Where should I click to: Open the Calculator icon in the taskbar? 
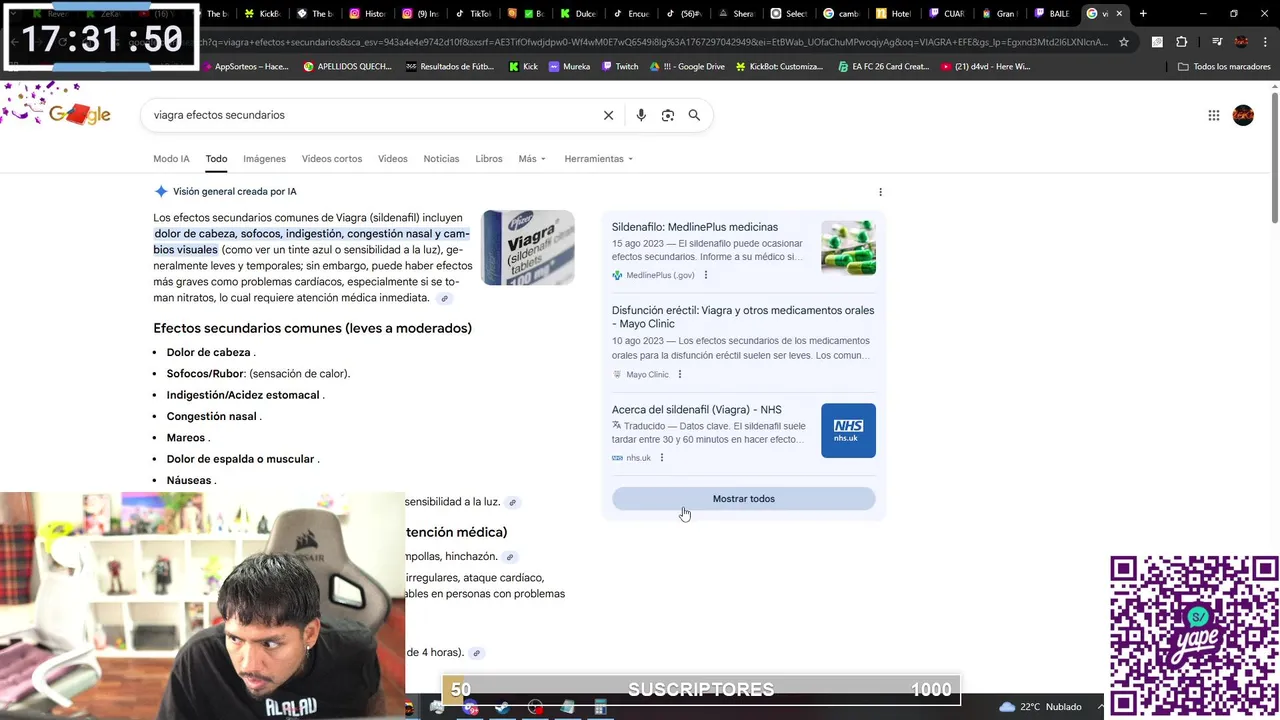click(600, 708)
